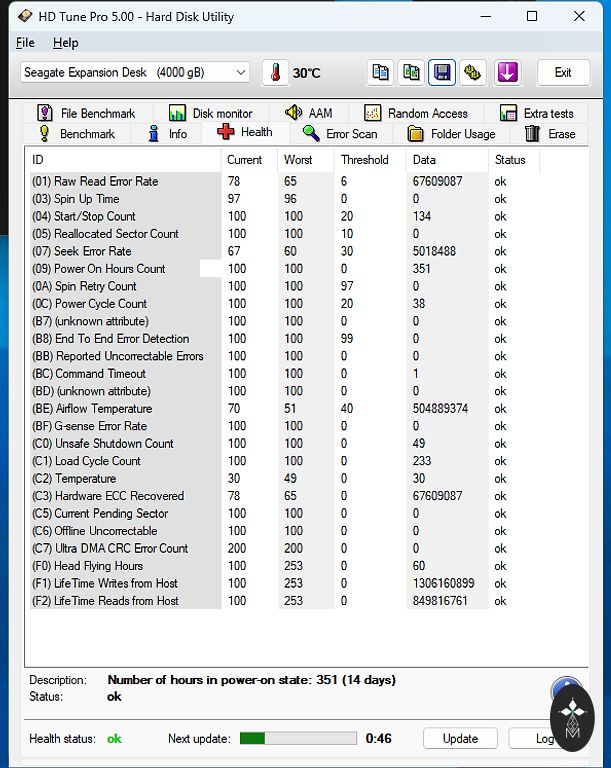Image resolution: width=611 pixels, height=768 pixels.
Task: Open the Disk monitor tab
Action: click(x=211, y=114)
